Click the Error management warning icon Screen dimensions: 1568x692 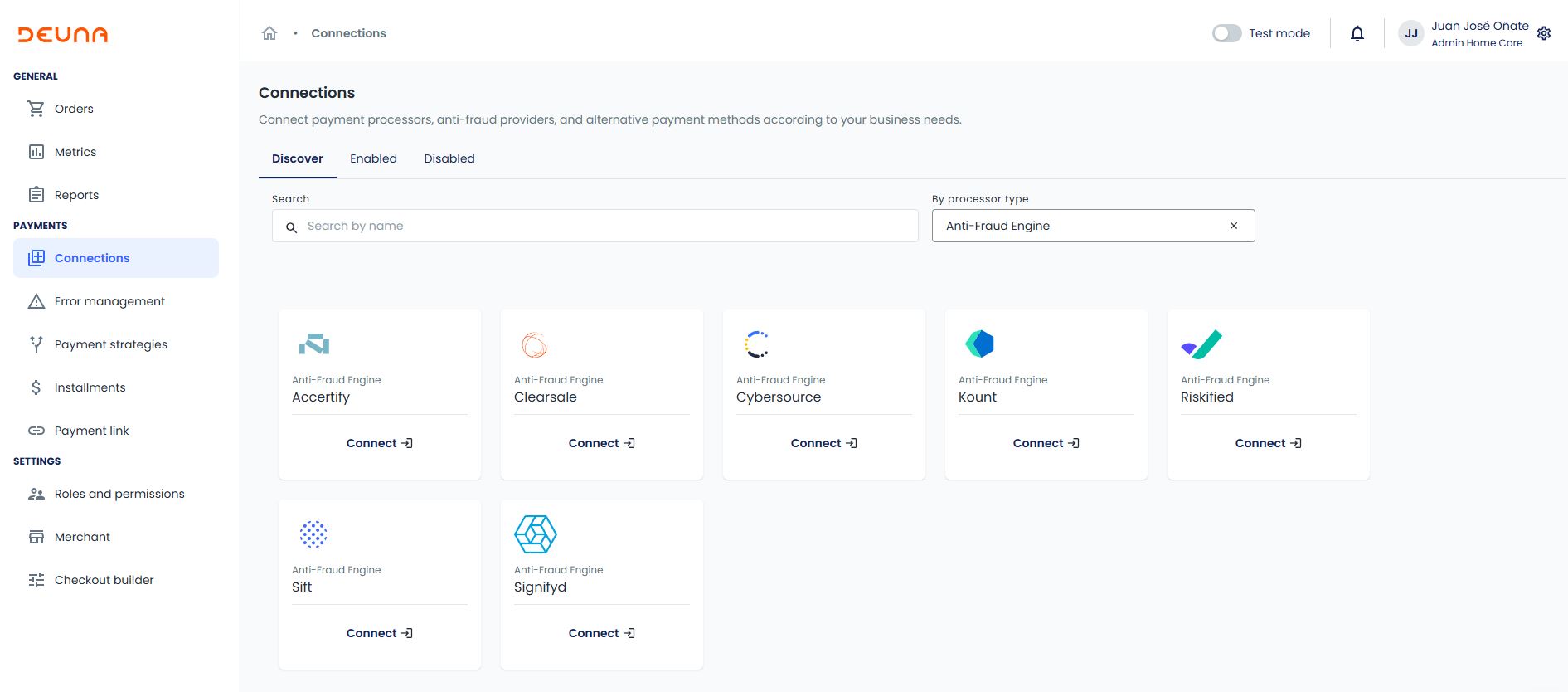click(36, 301)
